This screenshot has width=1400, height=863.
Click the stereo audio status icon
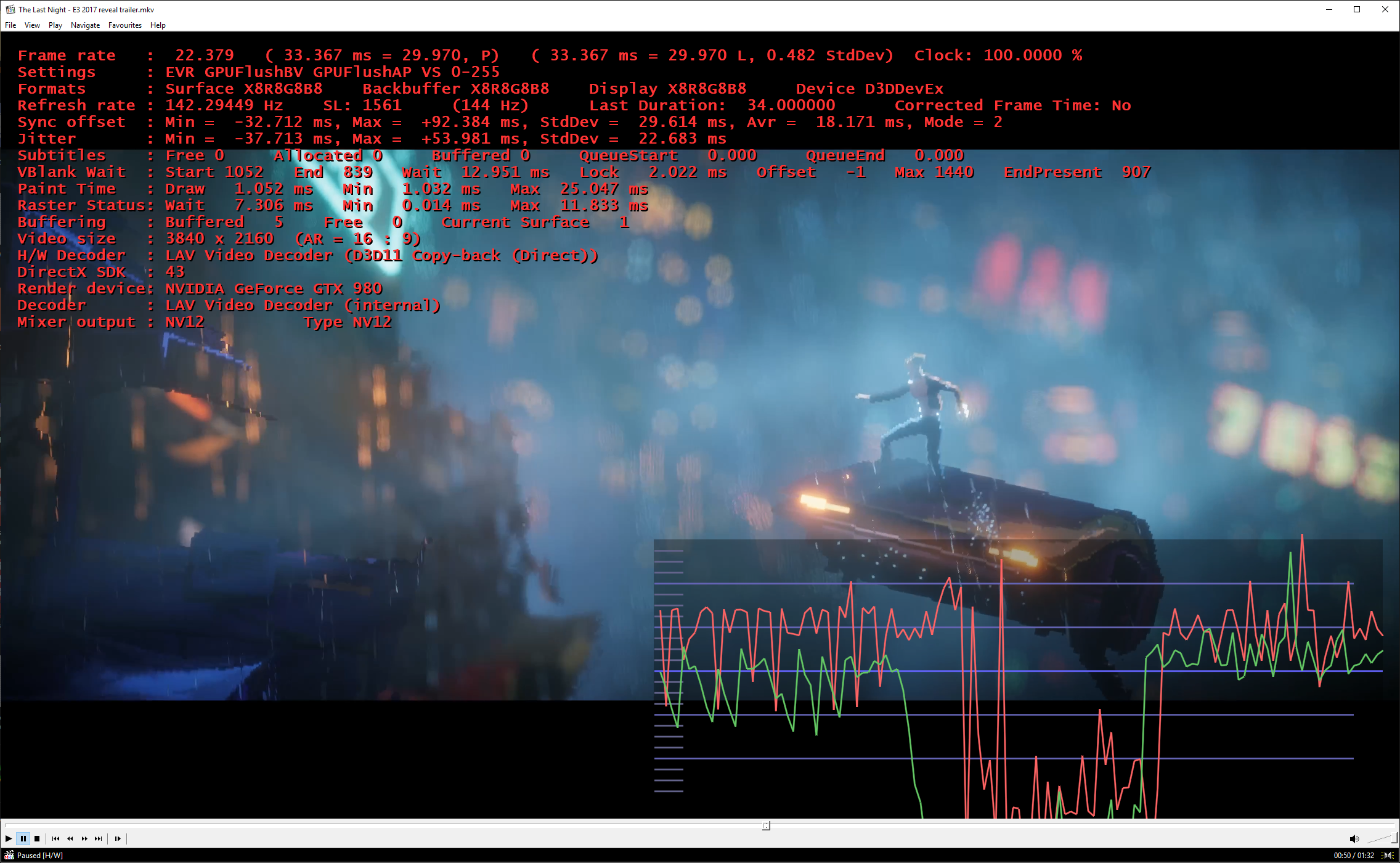tap(1388, 855)
